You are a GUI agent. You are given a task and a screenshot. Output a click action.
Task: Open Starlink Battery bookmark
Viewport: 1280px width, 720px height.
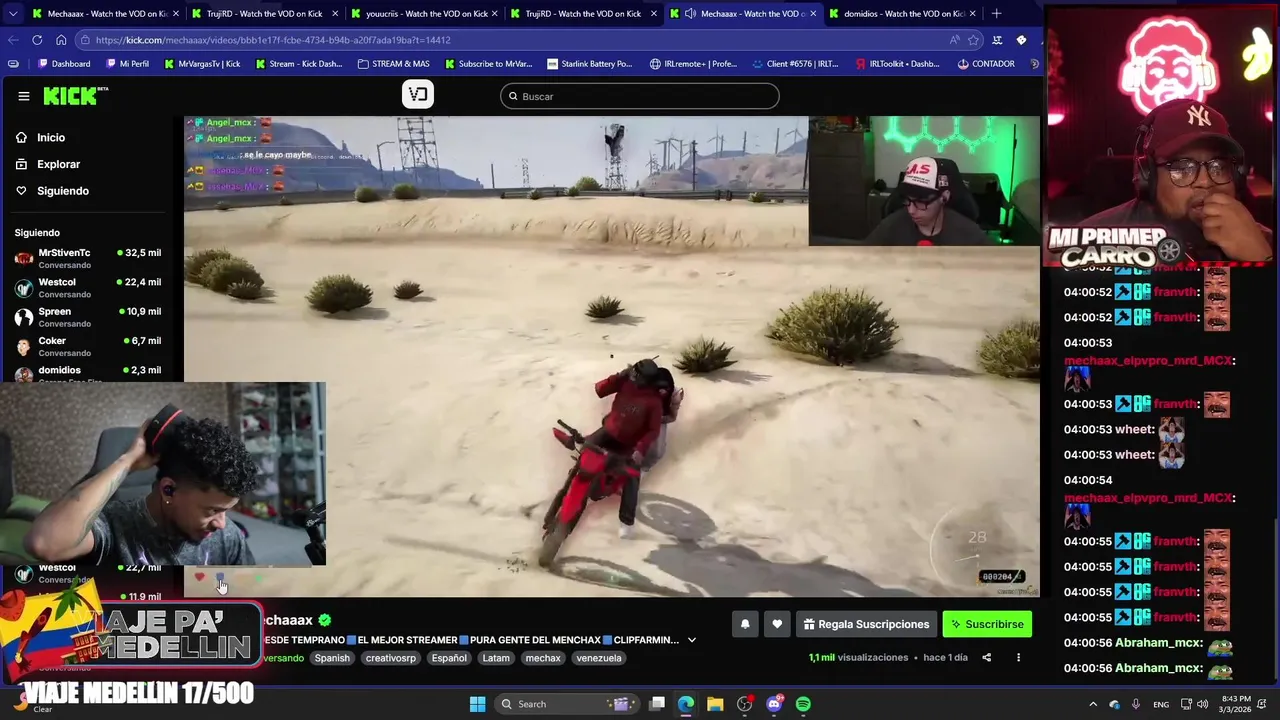point(588,64)
